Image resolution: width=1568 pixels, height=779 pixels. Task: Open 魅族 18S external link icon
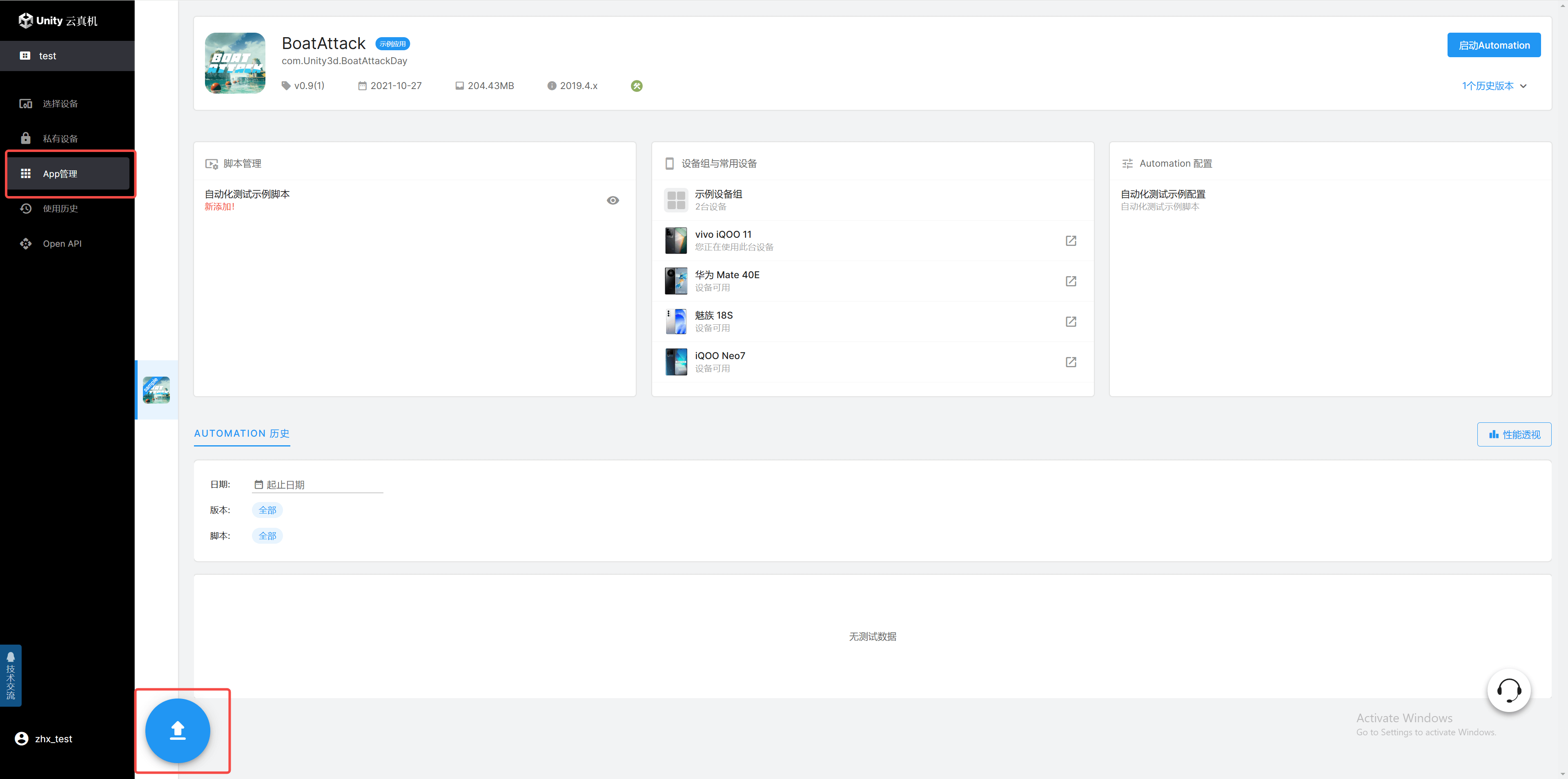pyautogui.click(x=1071, y=321)
